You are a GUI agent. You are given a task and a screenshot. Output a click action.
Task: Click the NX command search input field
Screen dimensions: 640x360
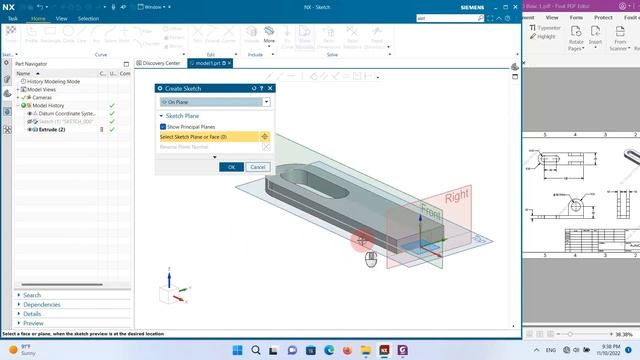click(447, 18)
